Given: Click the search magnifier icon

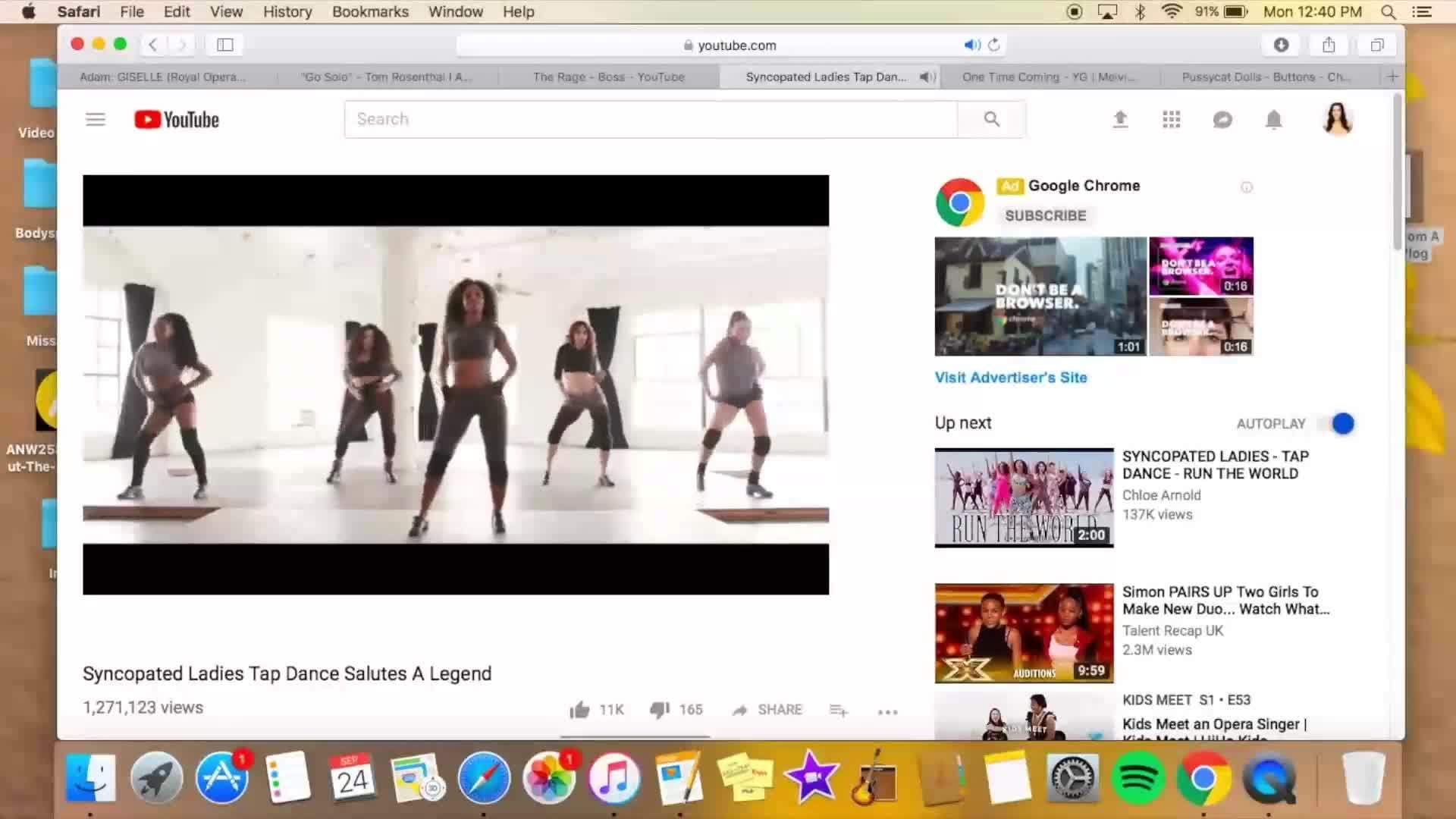Looking at the screenshot, I should [992, 119].
